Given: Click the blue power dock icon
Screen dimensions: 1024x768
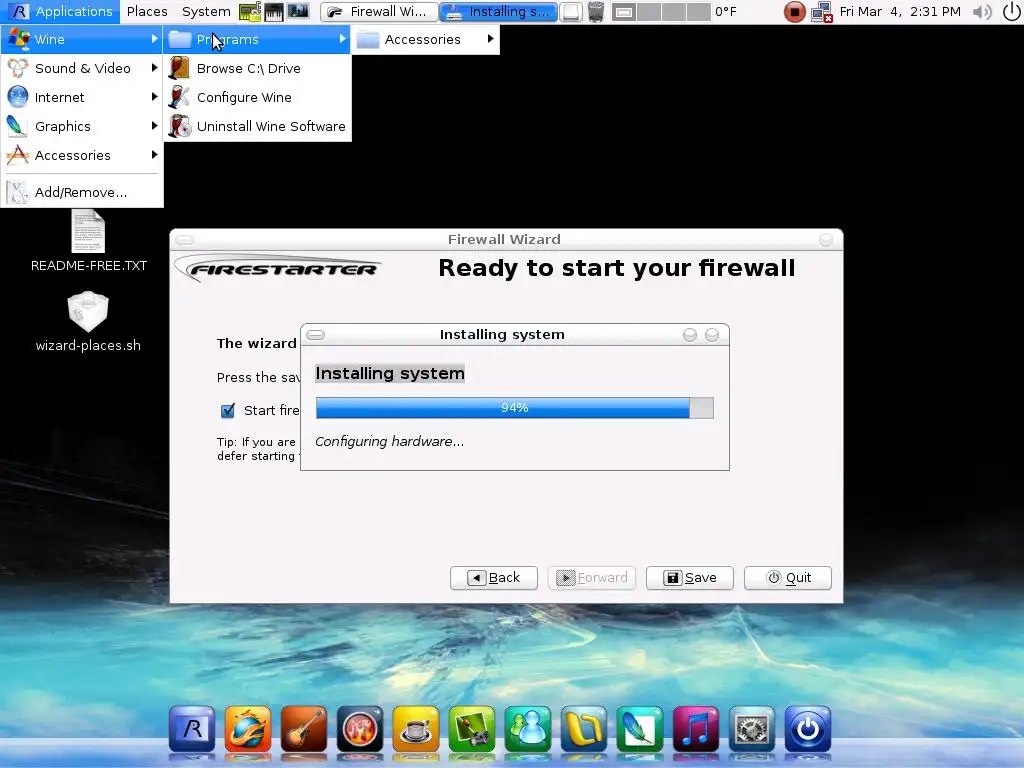Looking at the screenshot, I should [808, 728].
